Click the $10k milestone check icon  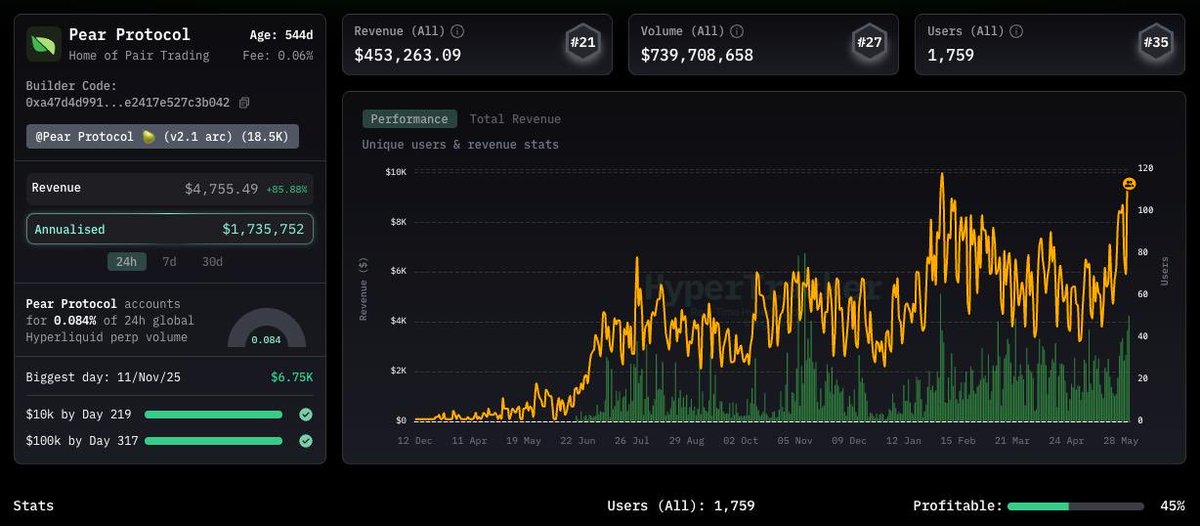coord(306,414)
